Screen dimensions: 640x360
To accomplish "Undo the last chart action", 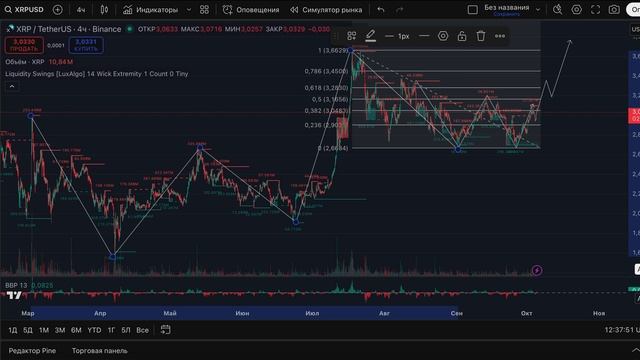I will click(381, 10).
